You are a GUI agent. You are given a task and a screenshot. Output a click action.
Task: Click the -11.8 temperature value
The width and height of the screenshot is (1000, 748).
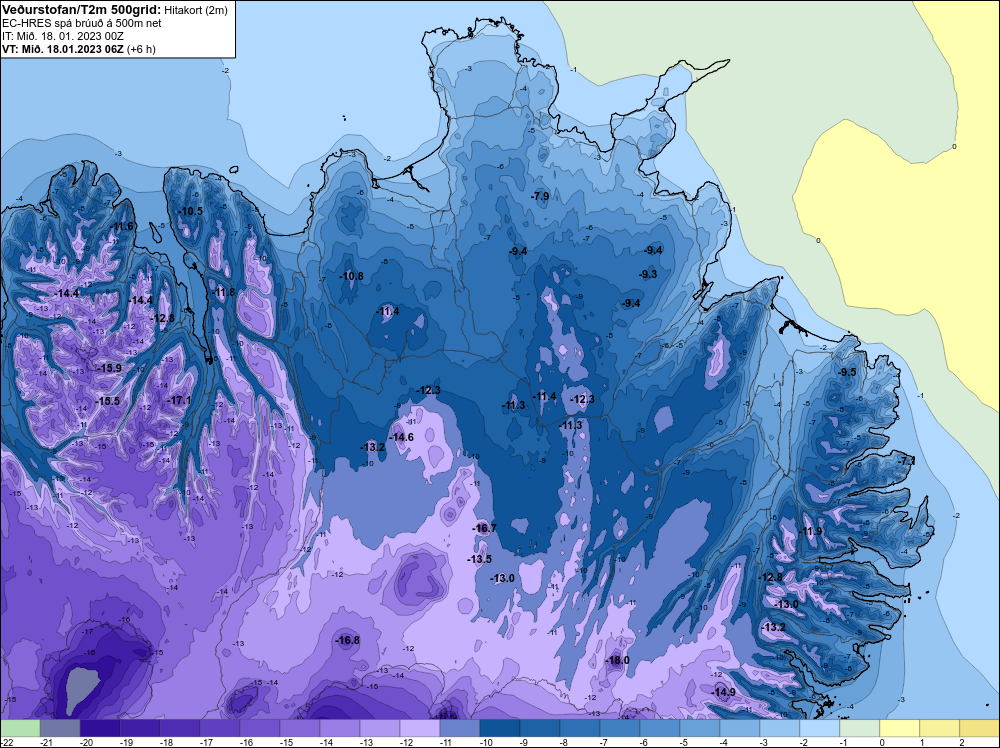tap(223, 293)
